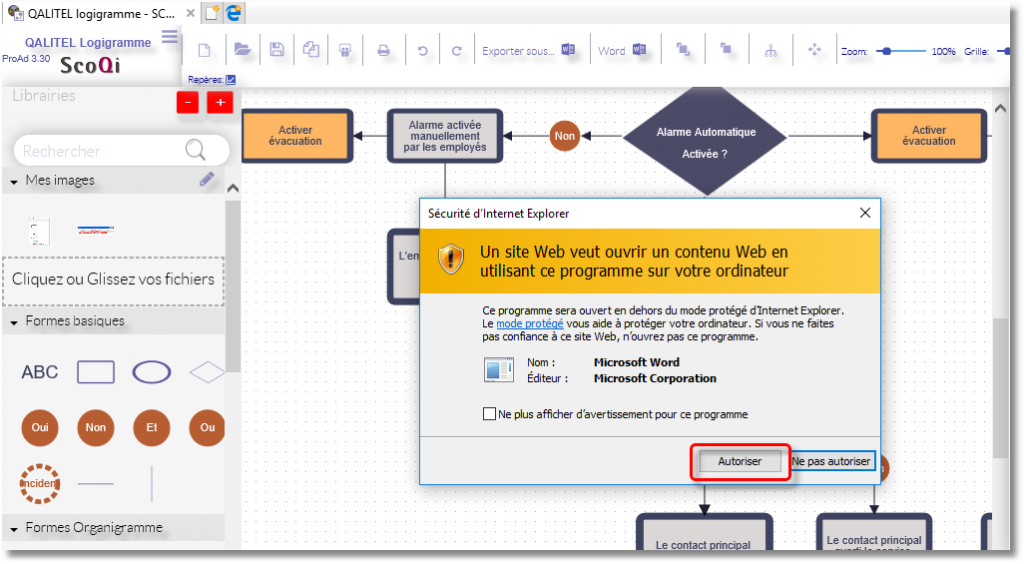This screenshot has width=1024, height=564.
Task: Open a new browser tab
Action: pyautogui.click(x=212, y=13)
